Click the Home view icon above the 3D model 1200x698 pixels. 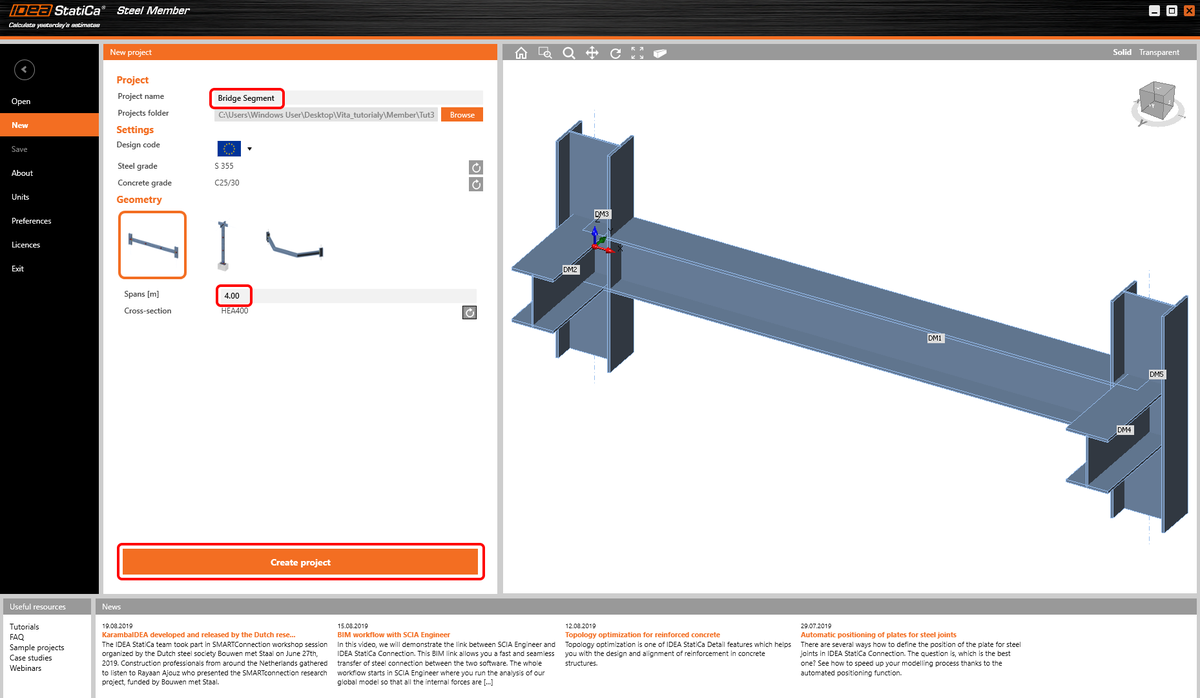[x=521, y=52]
